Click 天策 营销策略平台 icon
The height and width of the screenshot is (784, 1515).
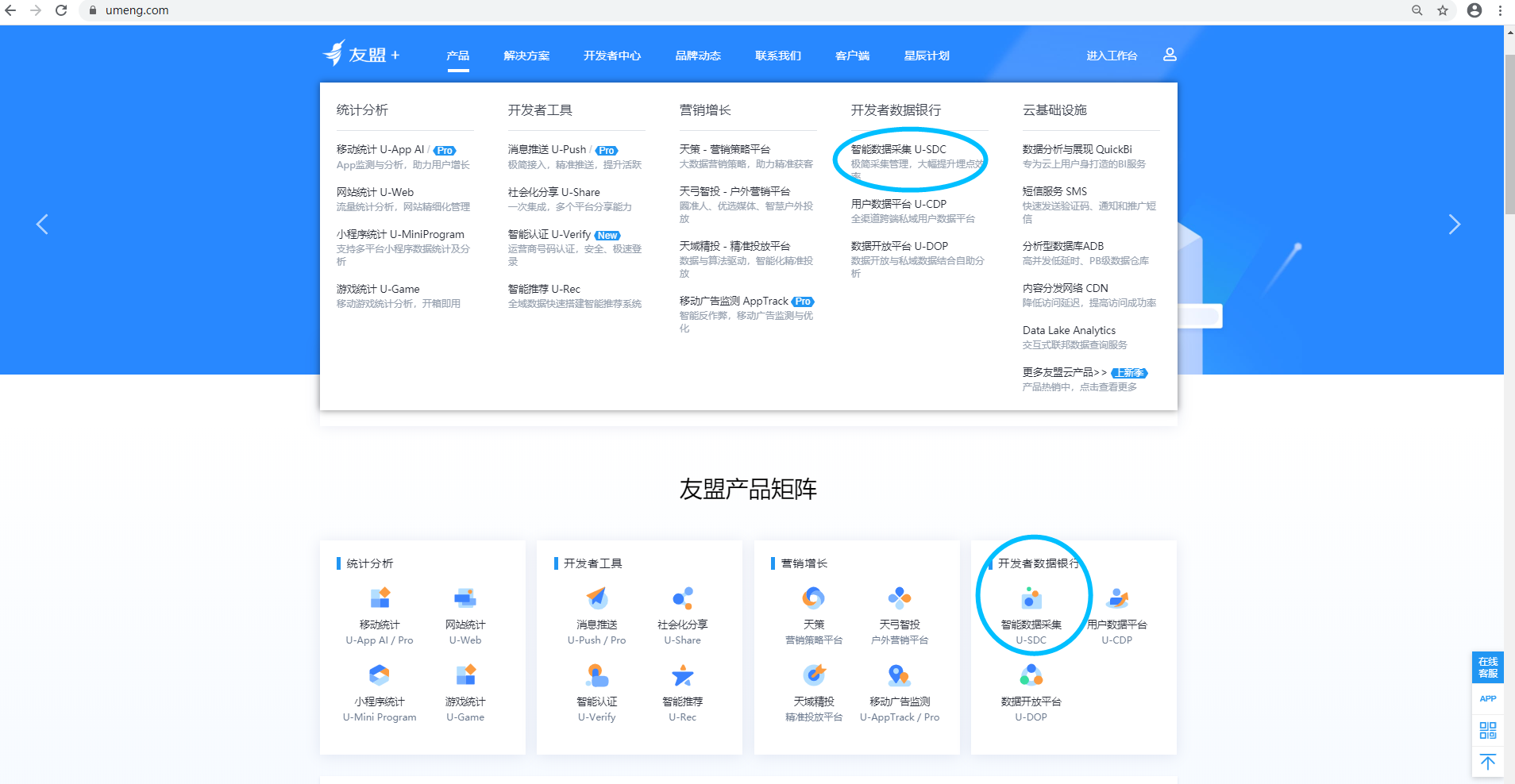pos(814,598)
